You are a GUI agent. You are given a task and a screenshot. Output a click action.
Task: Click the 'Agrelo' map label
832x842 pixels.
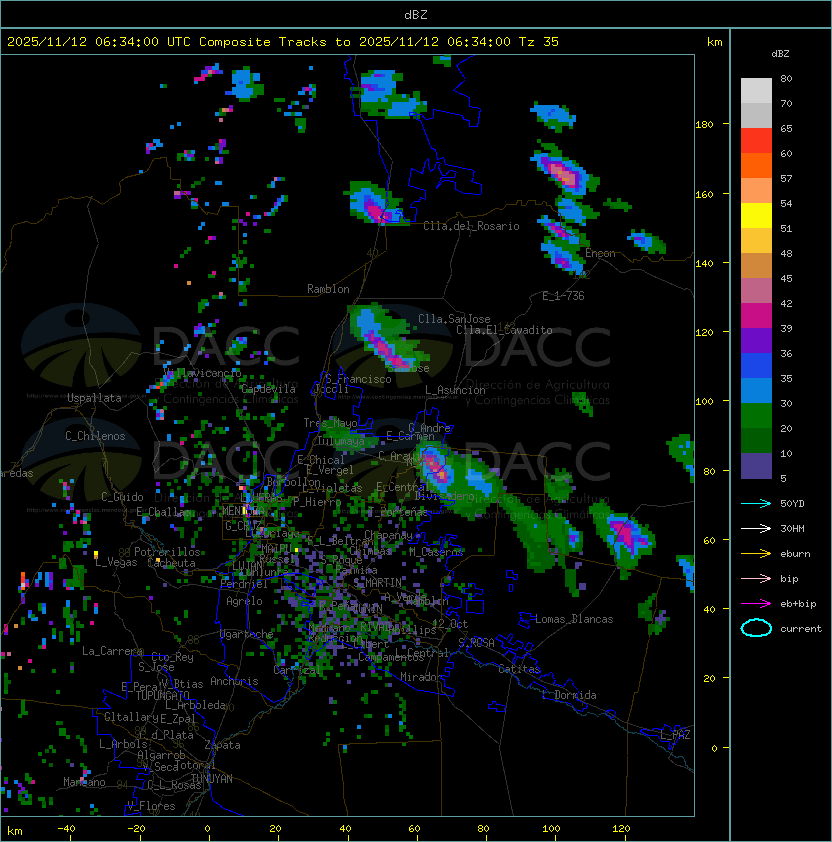tap(244, 601)
